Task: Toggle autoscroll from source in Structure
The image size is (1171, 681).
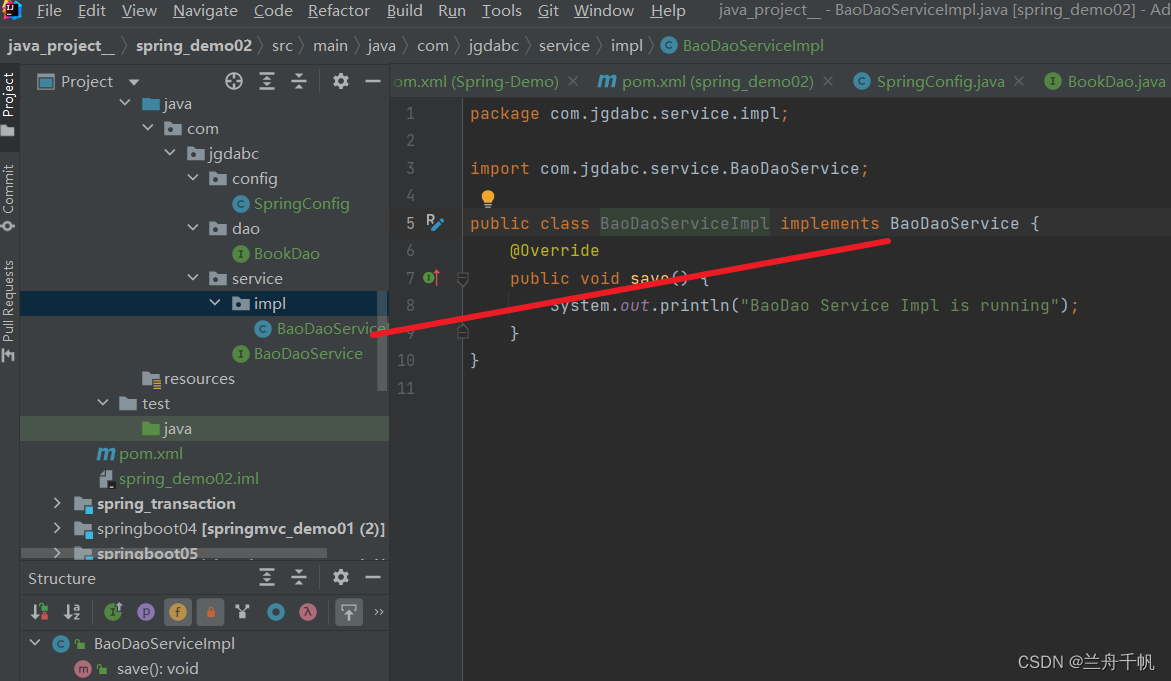Action: (x=349, y=612)
